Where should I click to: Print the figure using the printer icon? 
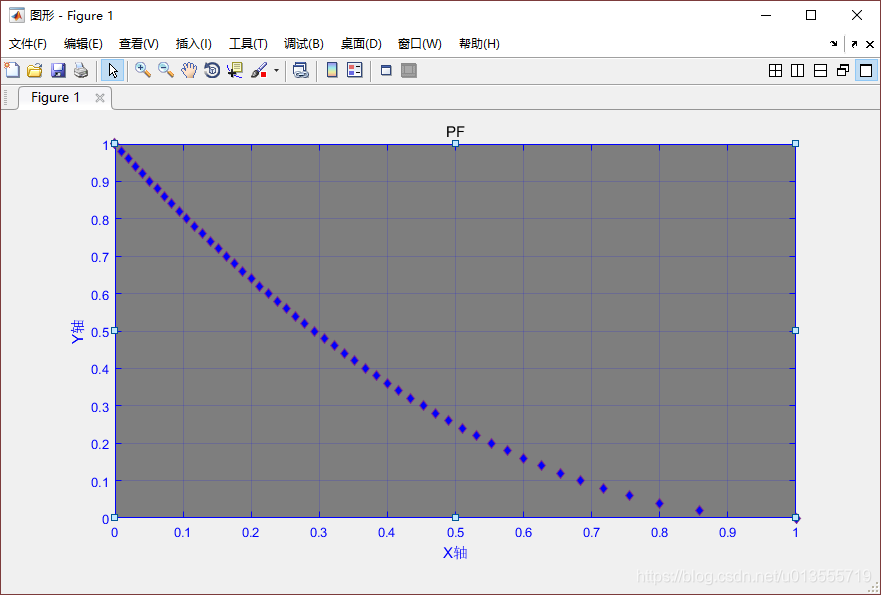point(81,70)
